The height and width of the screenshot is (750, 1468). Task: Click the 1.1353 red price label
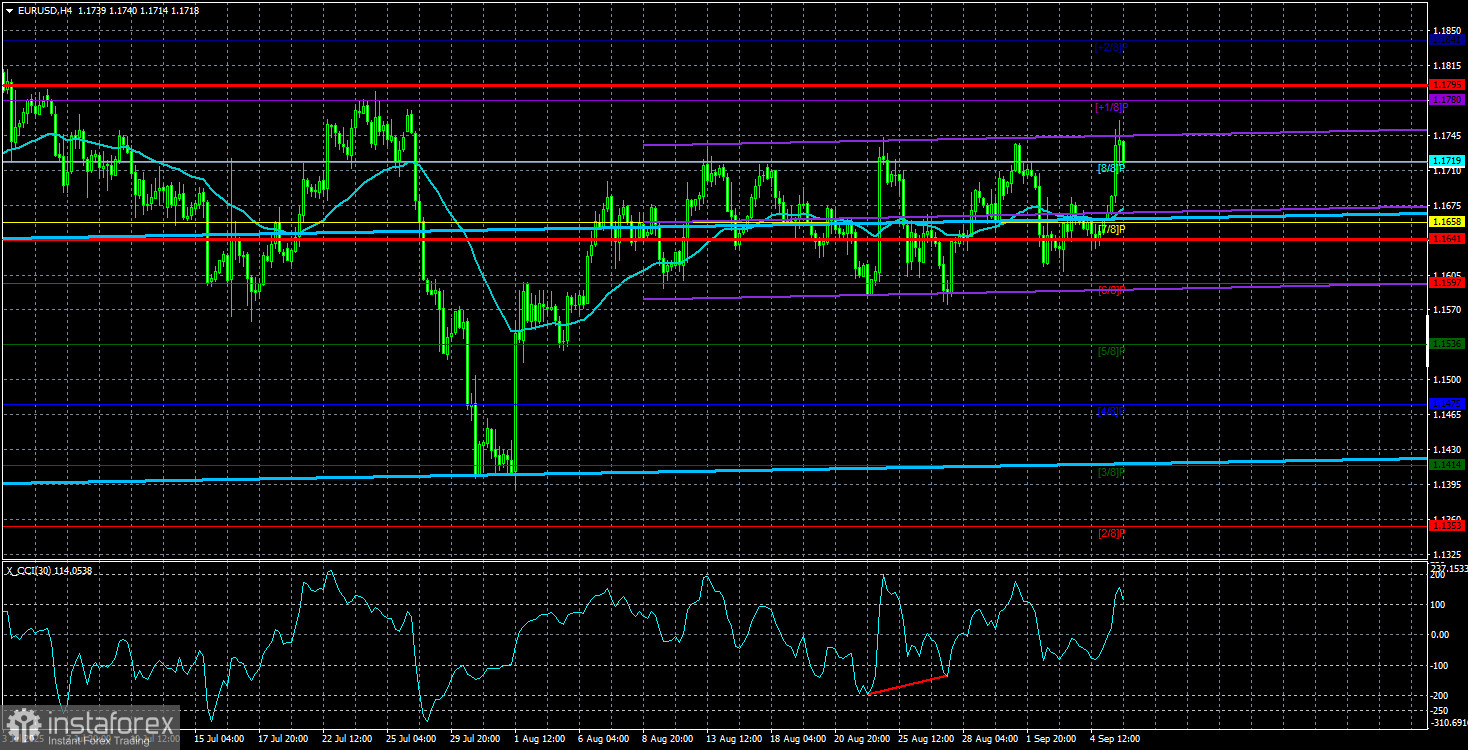(x=1447, y=526)
